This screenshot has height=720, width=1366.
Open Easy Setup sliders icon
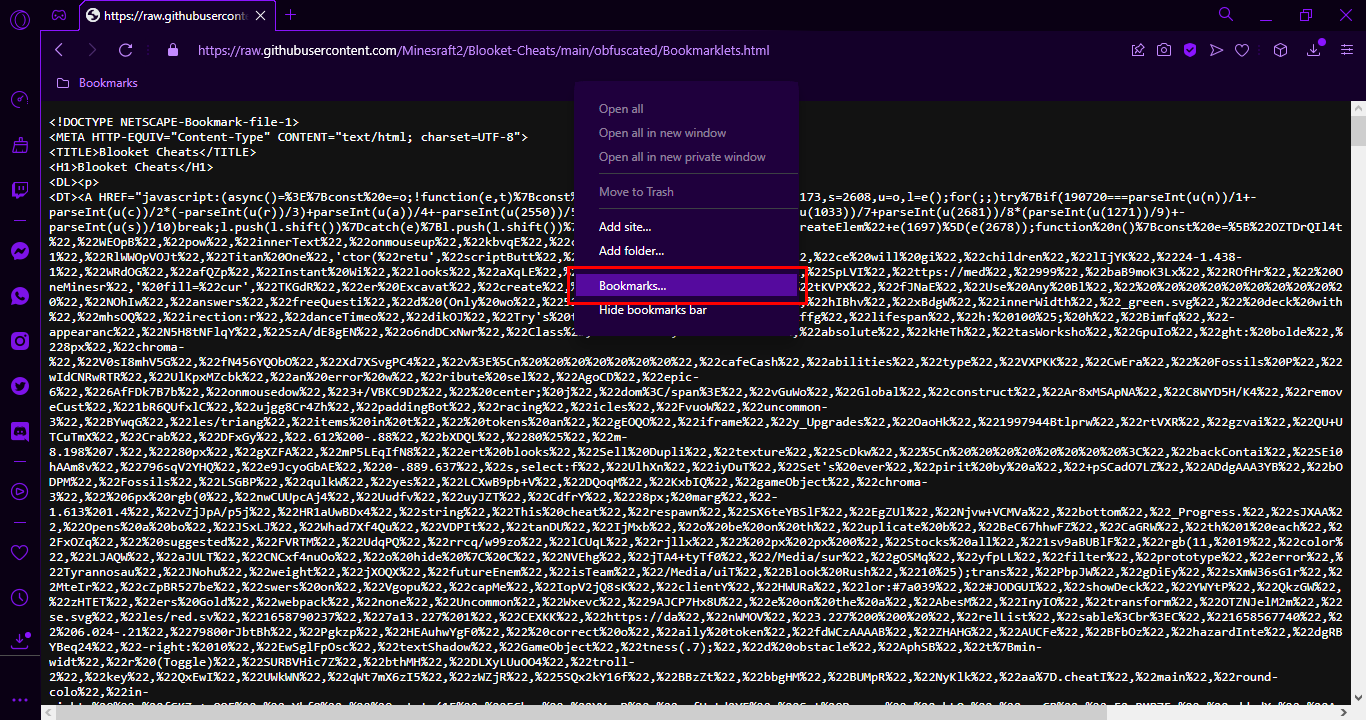pos(1346,50)
